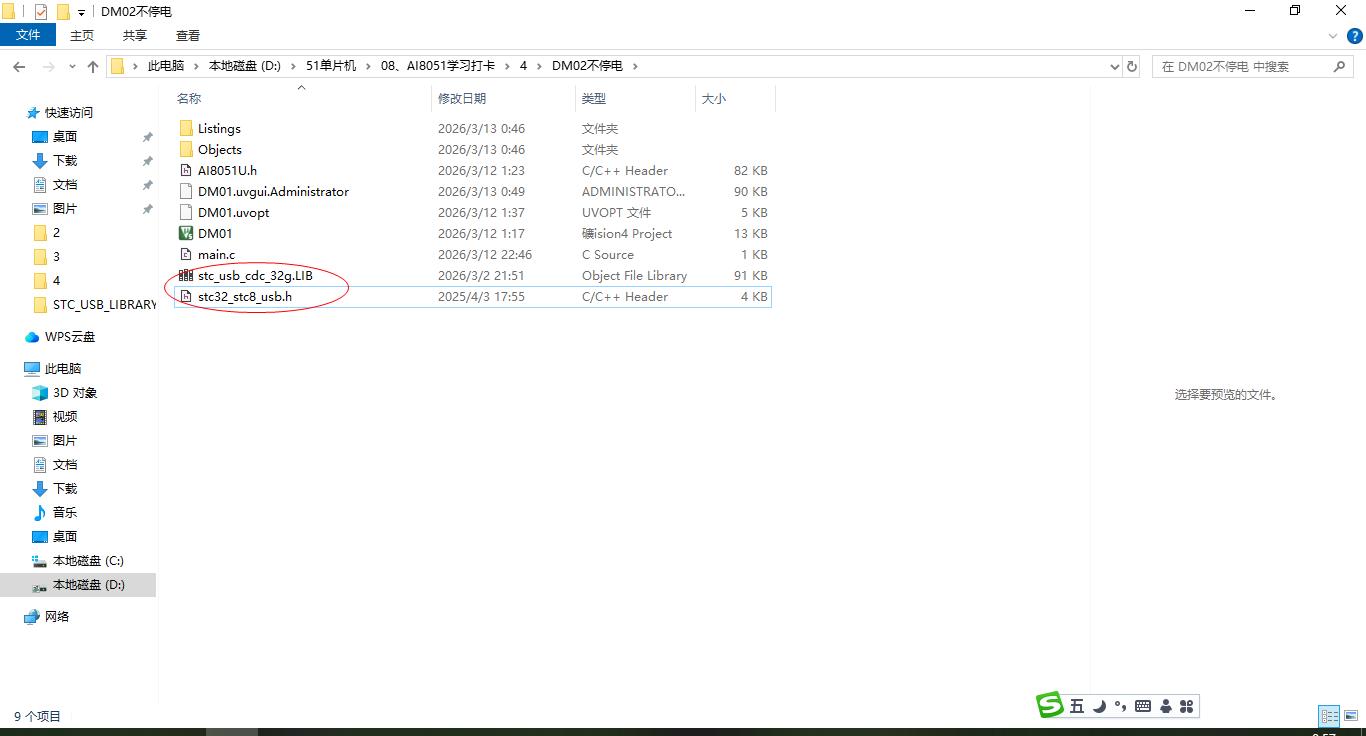Go forward with the Forward arrow
The image size is (1366, 736).
[x=48, y=66]
